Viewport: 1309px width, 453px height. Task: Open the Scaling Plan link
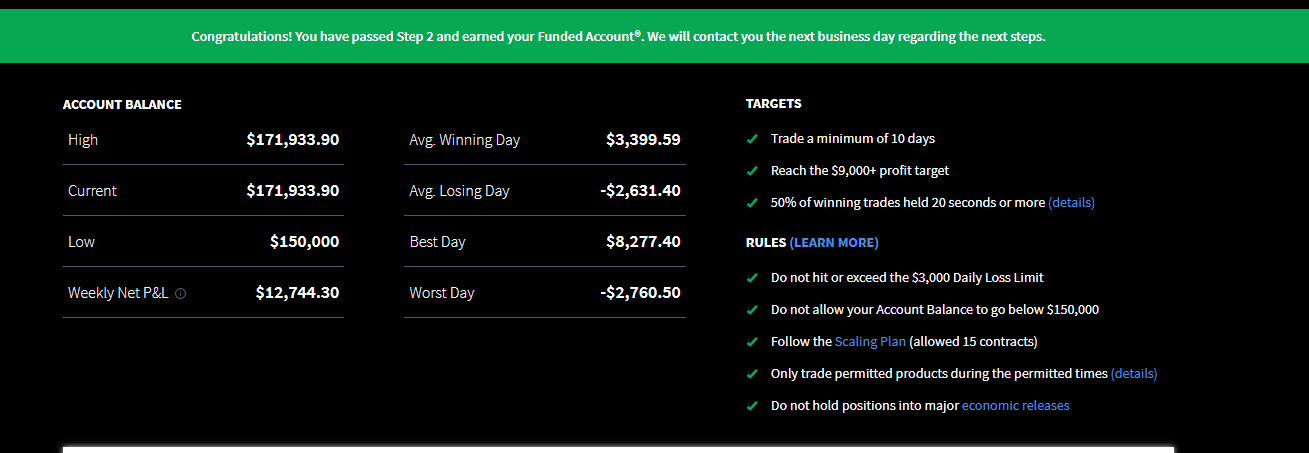870,342
